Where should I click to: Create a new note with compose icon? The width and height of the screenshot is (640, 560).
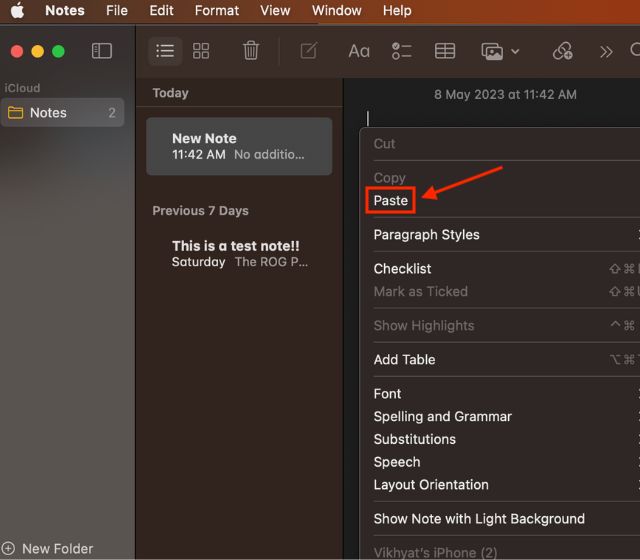point(309,51)
